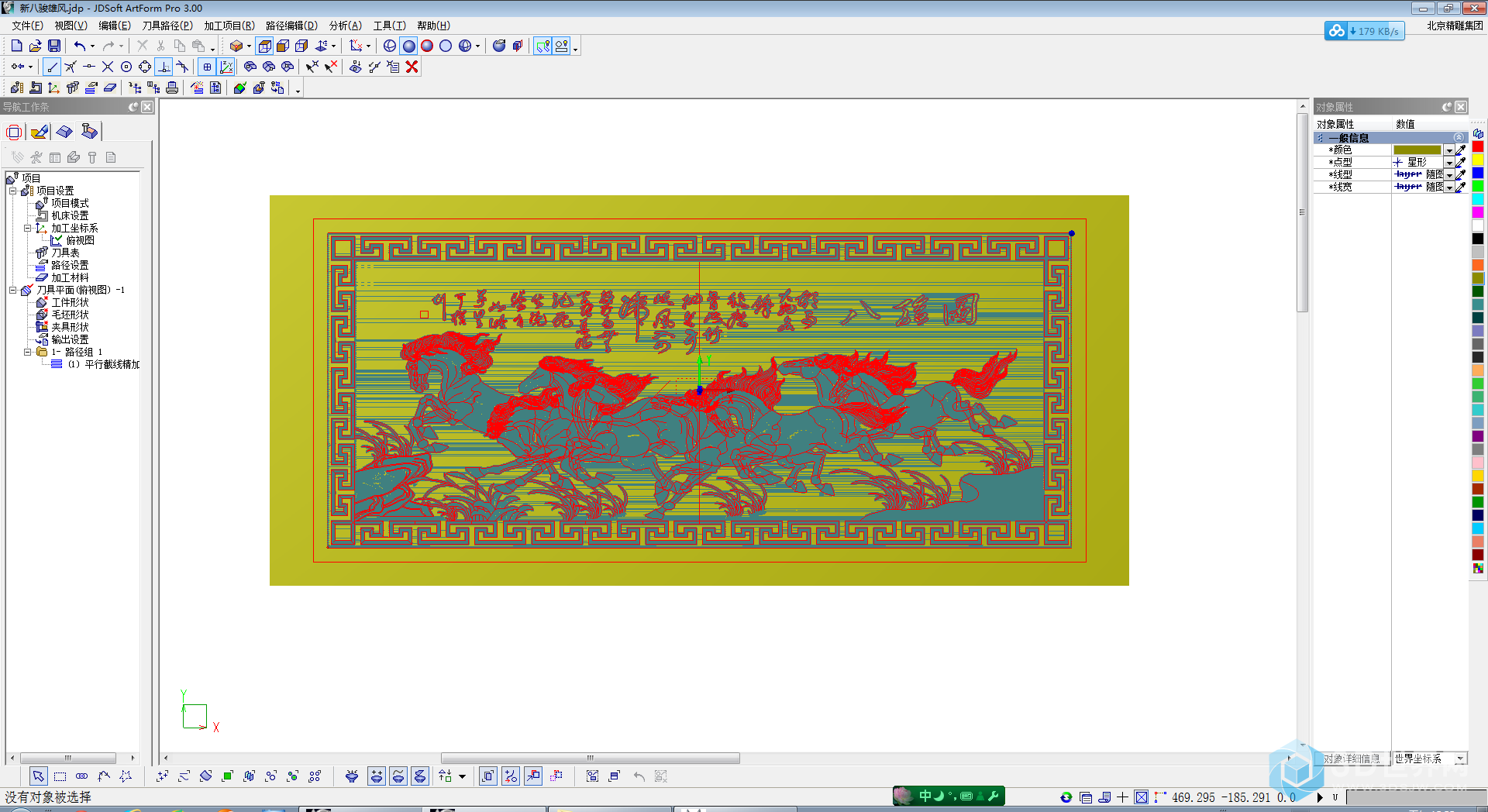Pick the magenta color swatch in palette
Viewport: 1488px width, 812px height.
1478,212
